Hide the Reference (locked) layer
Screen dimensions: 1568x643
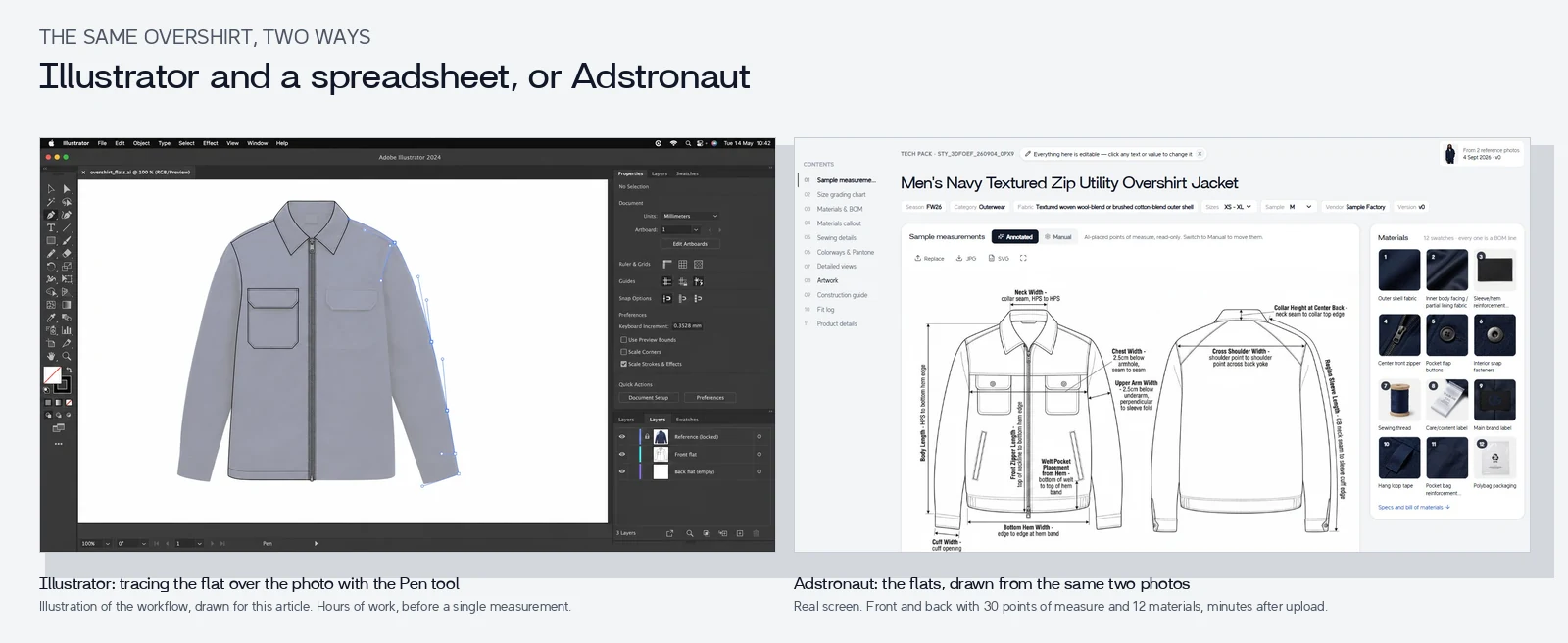click(x=622, y=436)
